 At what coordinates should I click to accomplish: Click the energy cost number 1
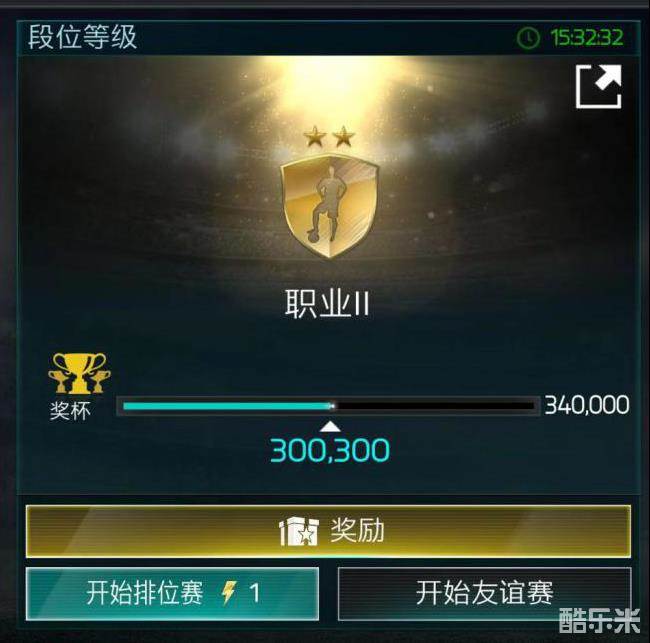click(x=255, y=593)
